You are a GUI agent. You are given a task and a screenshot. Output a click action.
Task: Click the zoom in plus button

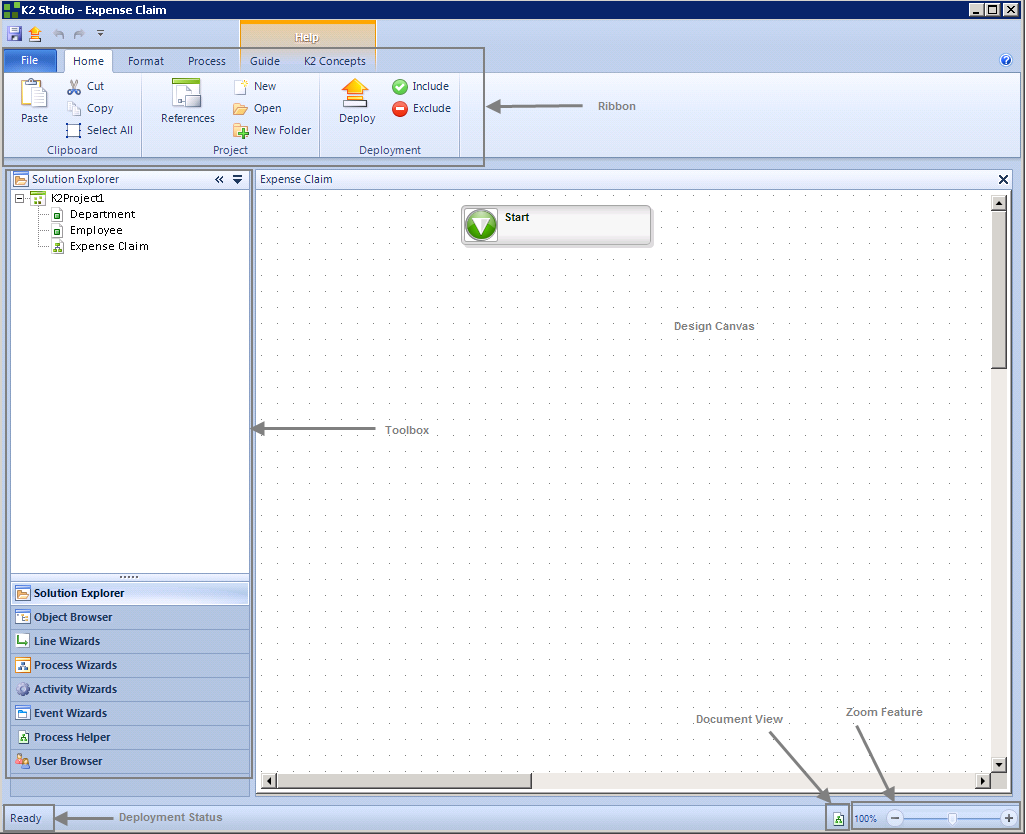[1008, 818]
